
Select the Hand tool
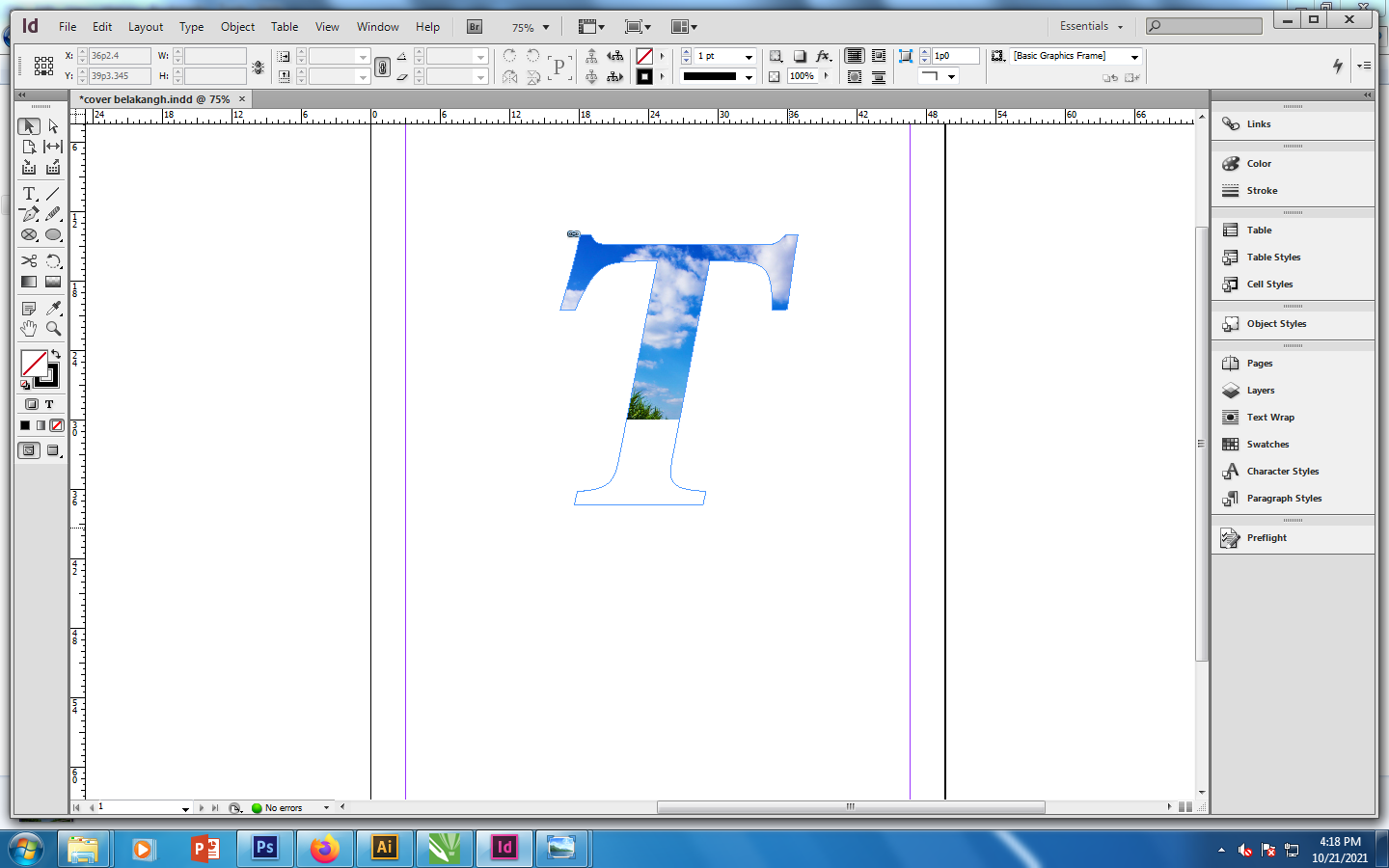(x=29, y=329)
